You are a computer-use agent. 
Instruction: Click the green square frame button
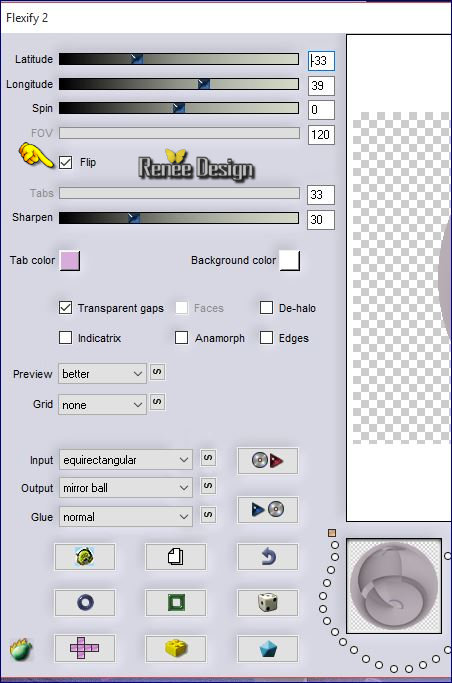tap(175, 602)
